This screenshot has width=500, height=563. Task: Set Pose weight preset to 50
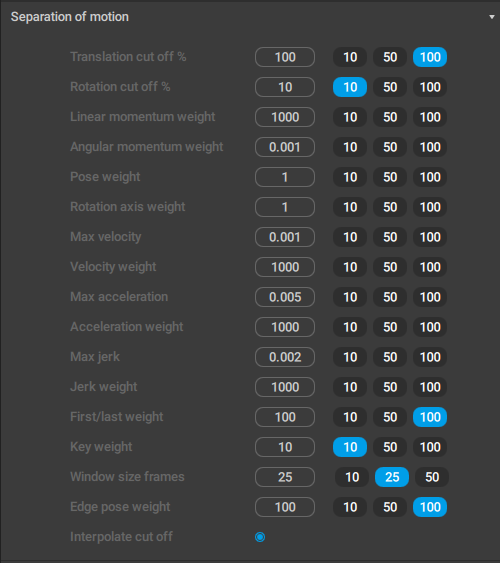click(x=390, y=177)
